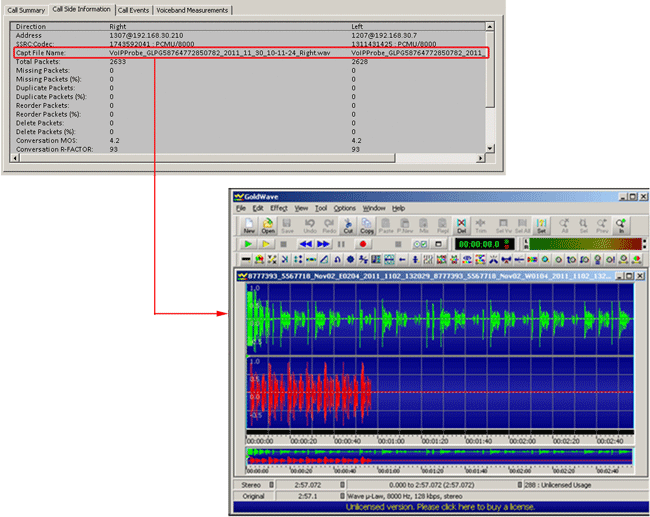Click the small overview waveform strip
This screenshot has width=650, height=517.
tap(440, 456)
